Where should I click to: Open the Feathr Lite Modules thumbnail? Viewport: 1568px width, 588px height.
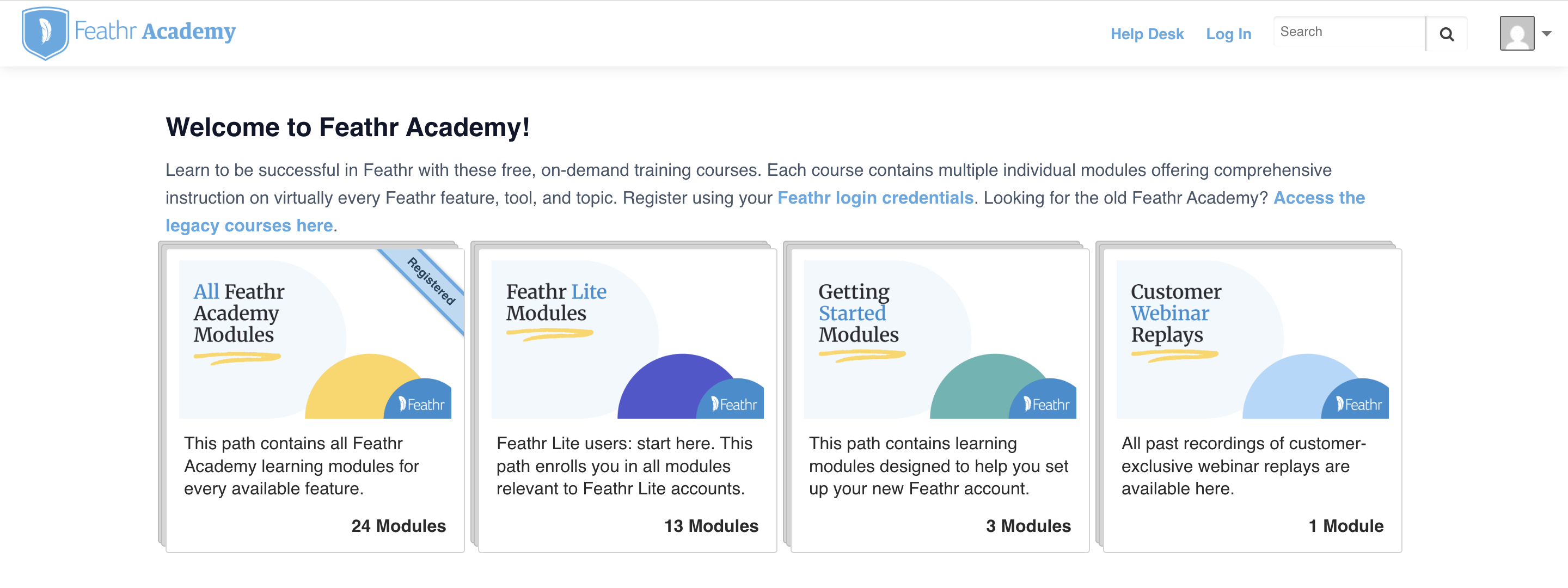tap(627, 339)
